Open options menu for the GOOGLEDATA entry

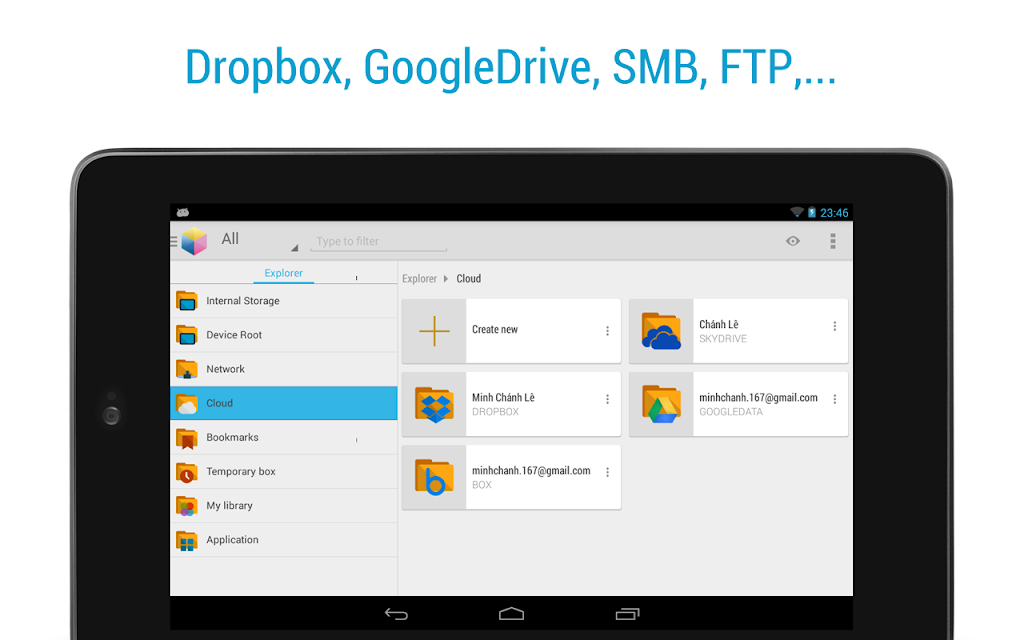point(835,399)
